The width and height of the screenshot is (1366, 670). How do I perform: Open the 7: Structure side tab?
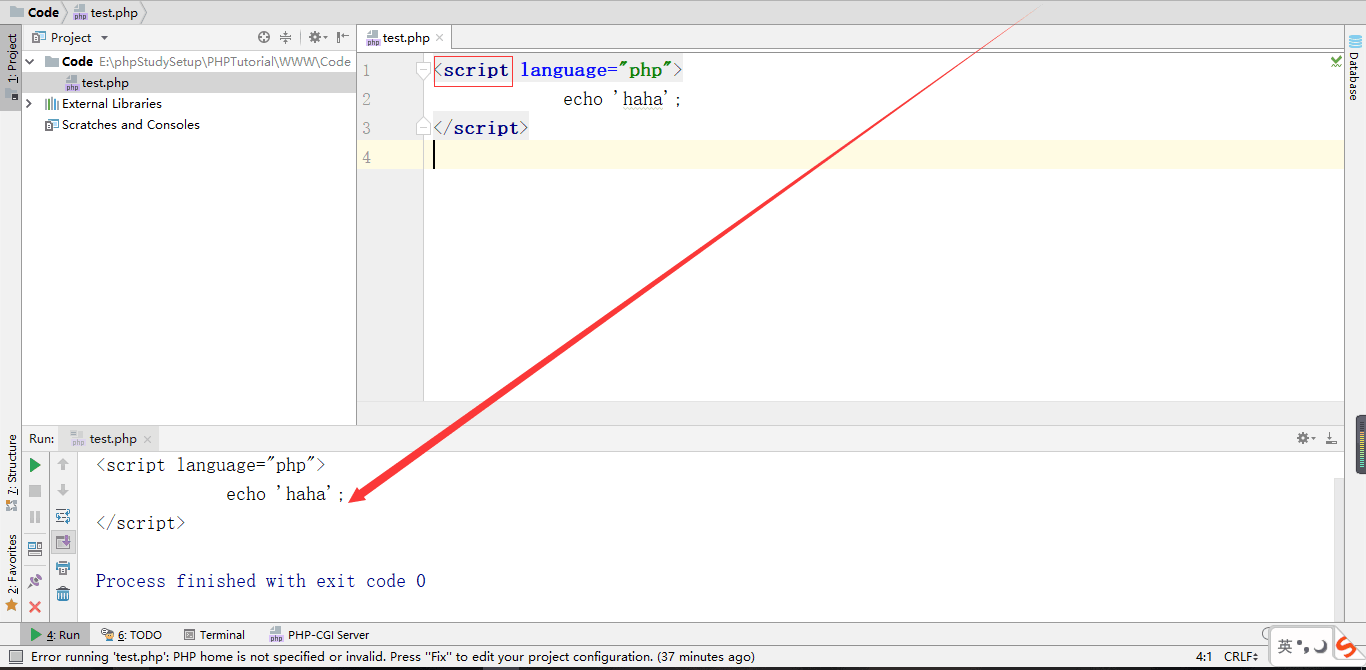12,472
